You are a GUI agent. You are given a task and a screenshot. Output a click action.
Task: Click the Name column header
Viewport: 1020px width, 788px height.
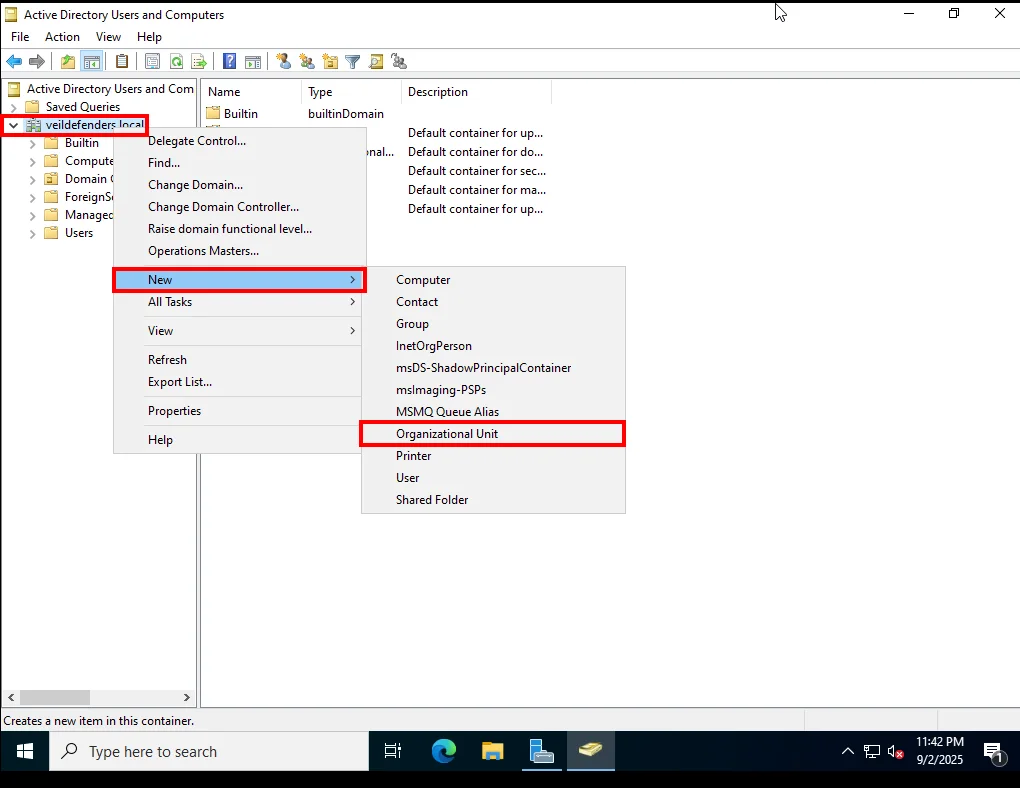click(x=252, y=92)
